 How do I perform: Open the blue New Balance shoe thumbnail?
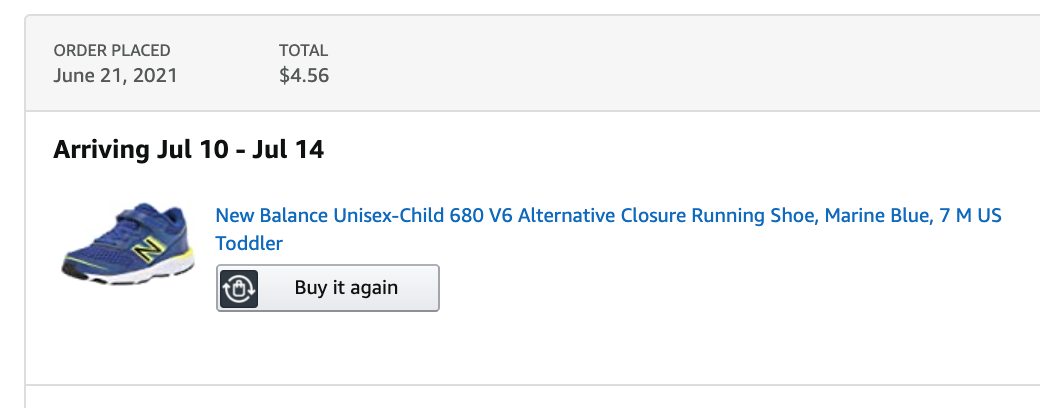(128, 243)
